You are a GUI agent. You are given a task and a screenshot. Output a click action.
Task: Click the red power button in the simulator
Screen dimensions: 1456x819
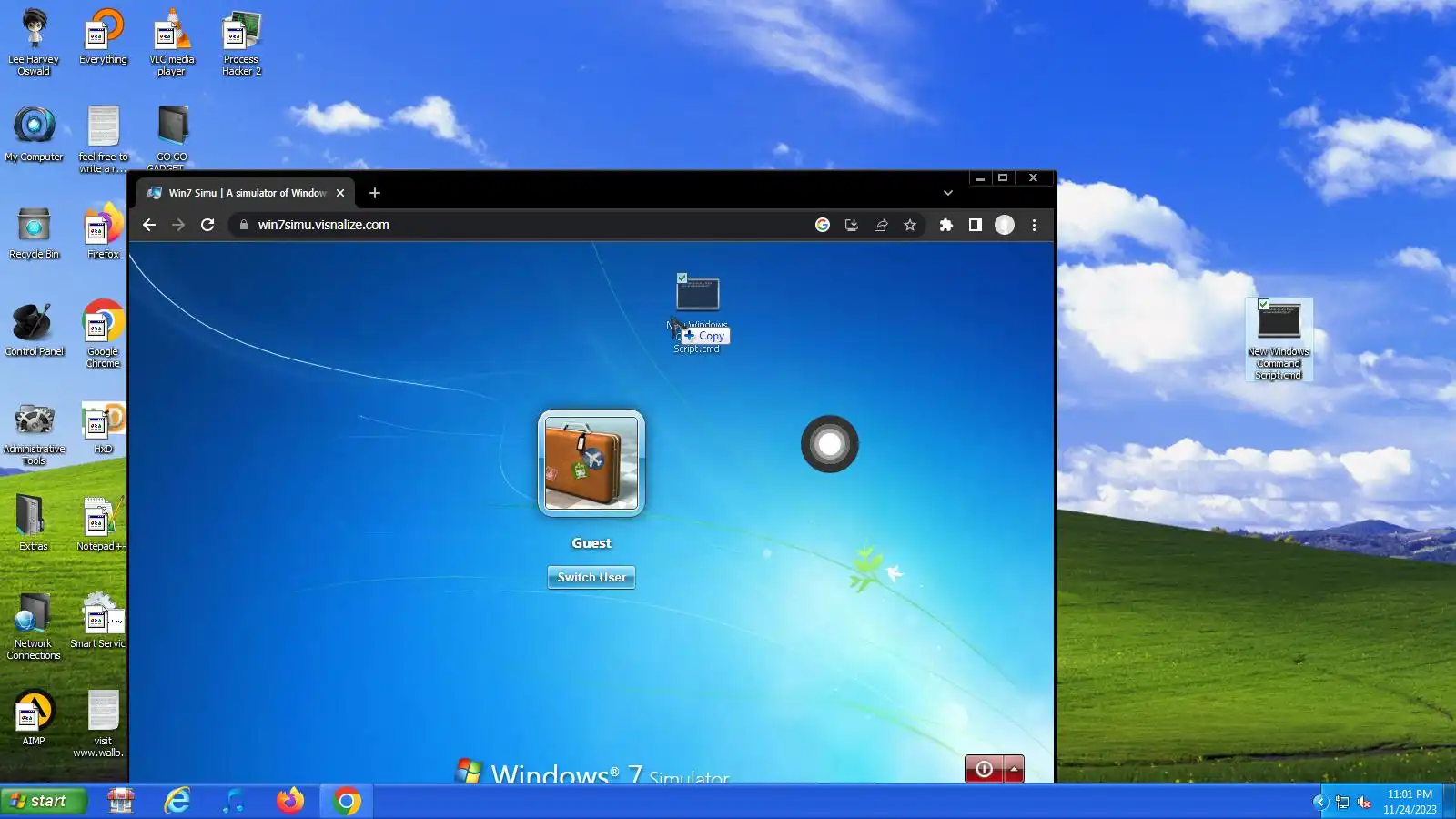coord(984,769)
